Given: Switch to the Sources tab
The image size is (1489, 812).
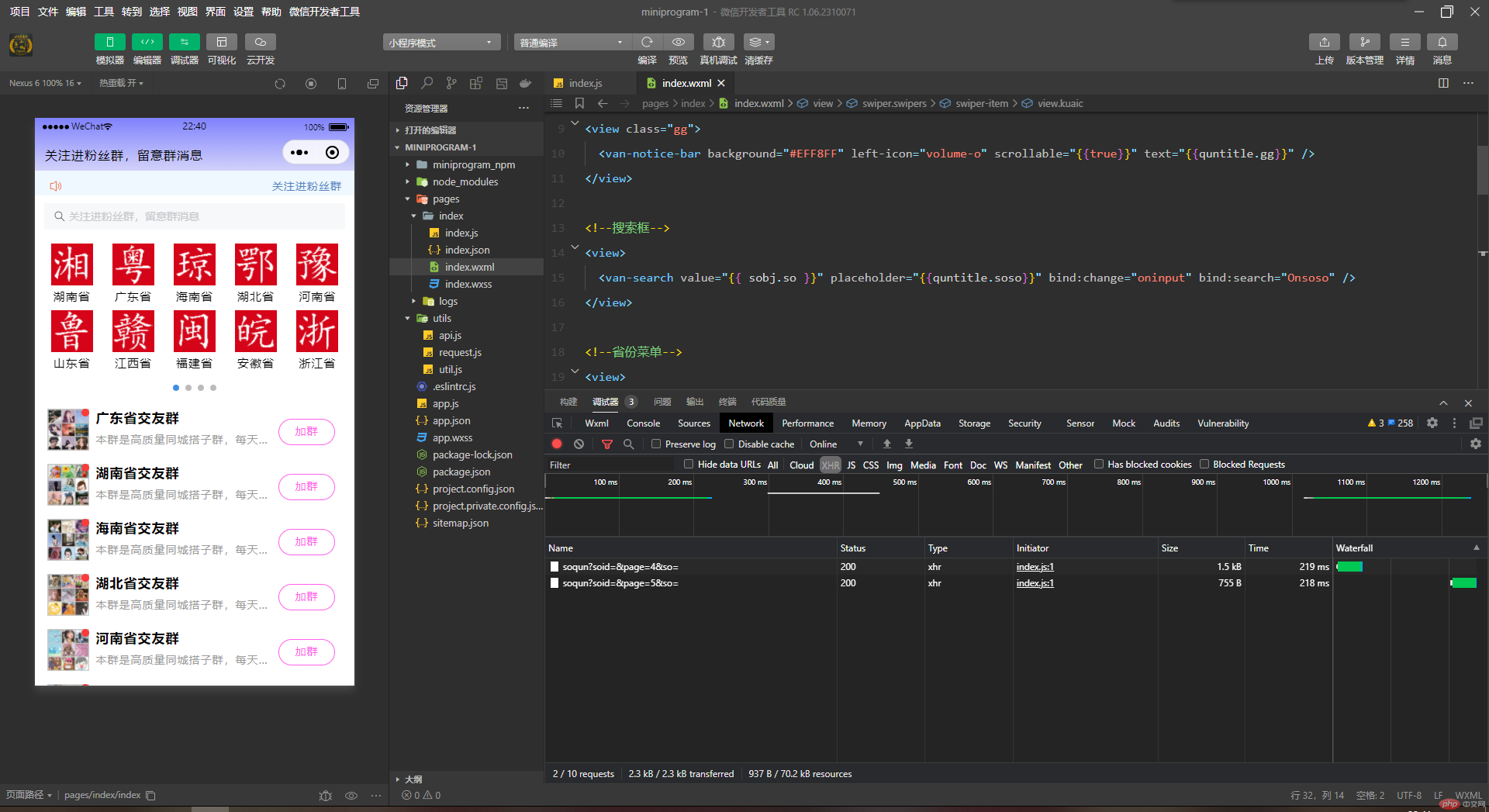Looking at the screenshot, I should (693, 423).
